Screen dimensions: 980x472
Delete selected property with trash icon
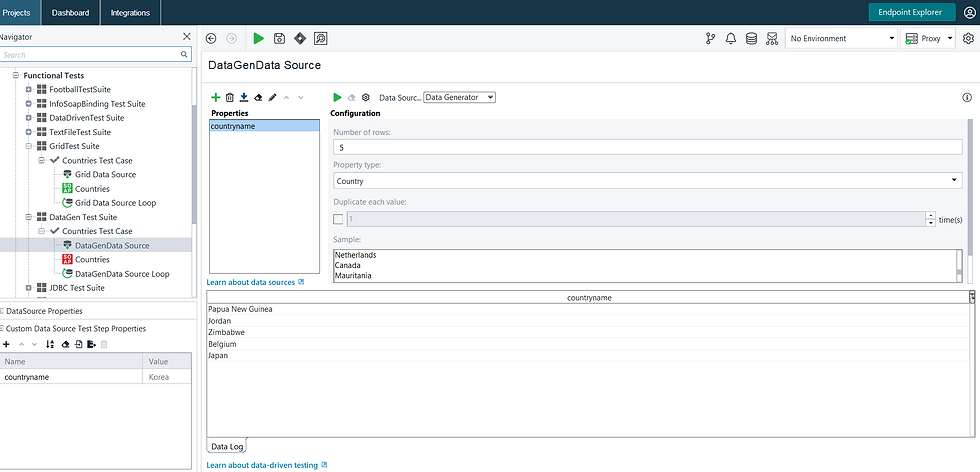click(x=229, y=98)
